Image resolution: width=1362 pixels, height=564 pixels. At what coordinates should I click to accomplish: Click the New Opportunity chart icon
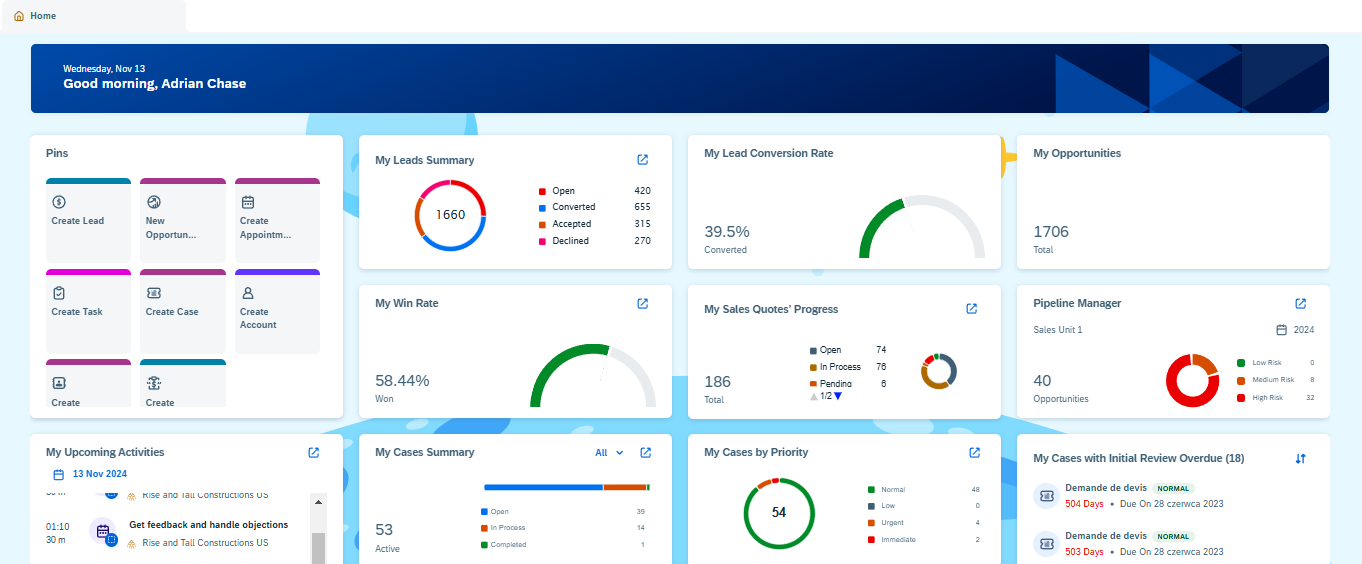(x=153, y=202)
